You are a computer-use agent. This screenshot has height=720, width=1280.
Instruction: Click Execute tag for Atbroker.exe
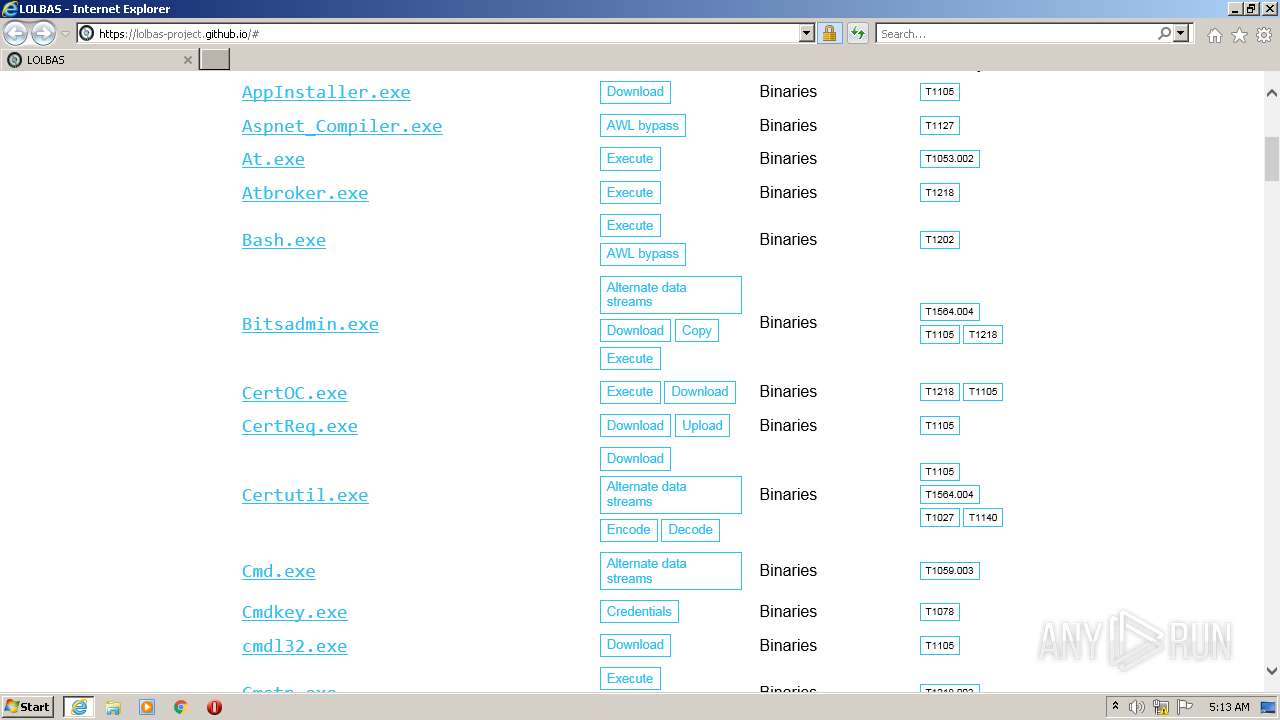[x=630, y=193]
